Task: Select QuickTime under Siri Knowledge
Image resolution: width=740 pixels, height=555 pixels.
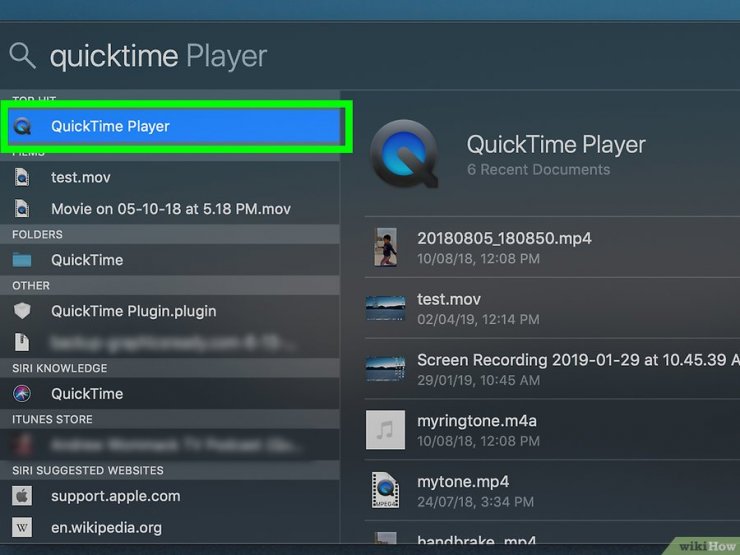Action: [170, 394]
